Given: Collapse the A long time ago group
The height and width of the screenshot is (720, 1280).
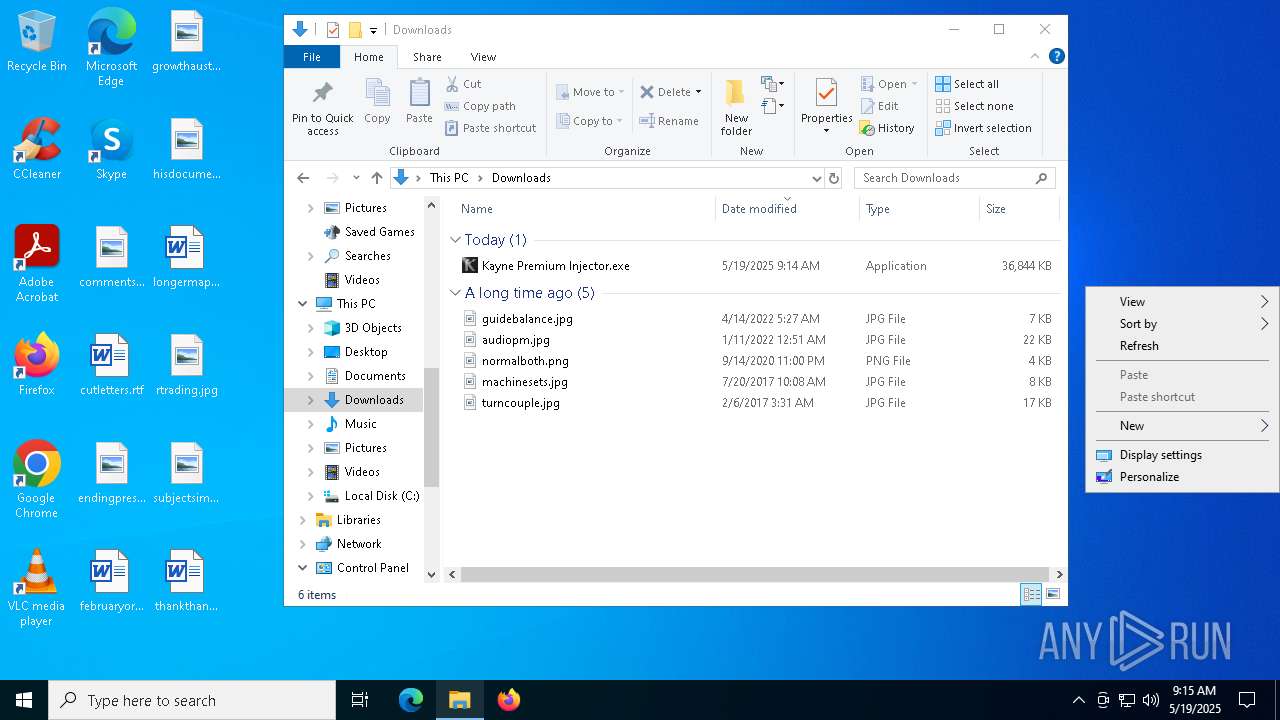Looking at the screenshot, I should [455, 293].
